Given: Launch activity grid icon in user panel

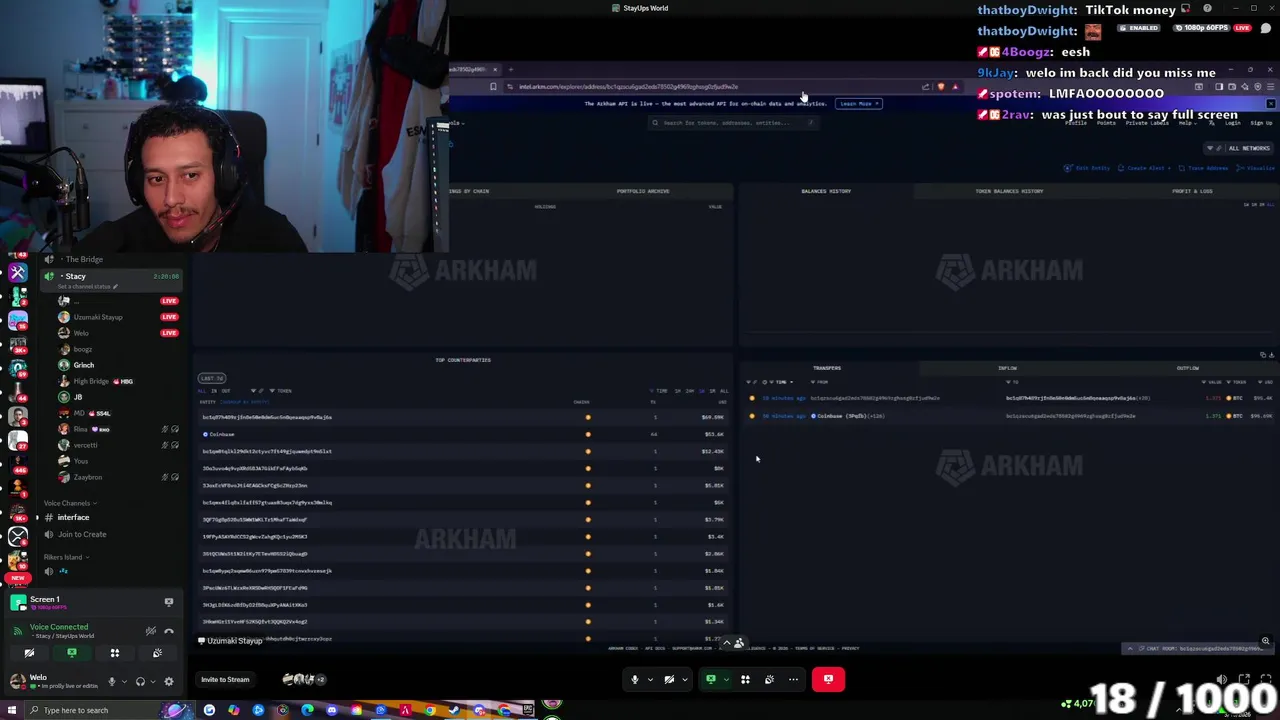Looking at the screenshot, I should pos(115,653).
